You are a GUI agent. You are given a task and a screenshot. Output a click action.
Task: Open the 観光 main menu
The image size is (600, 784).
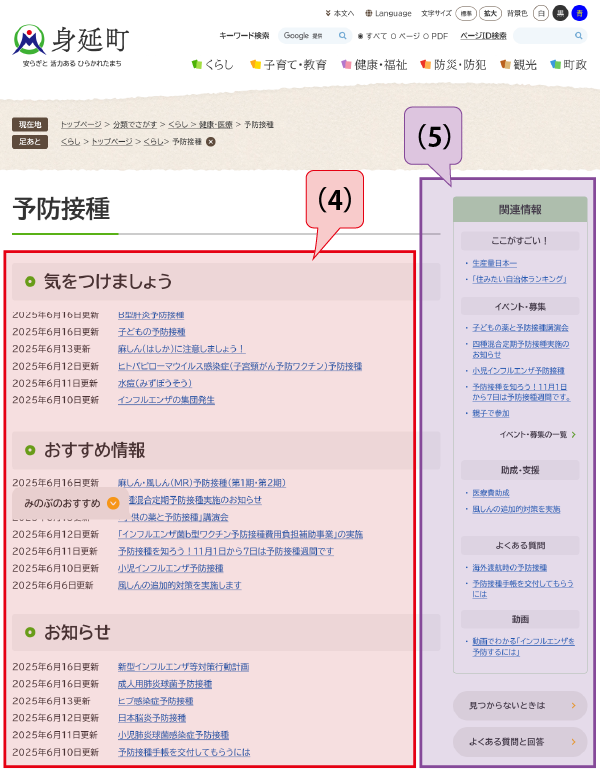(x=518, y=64)
